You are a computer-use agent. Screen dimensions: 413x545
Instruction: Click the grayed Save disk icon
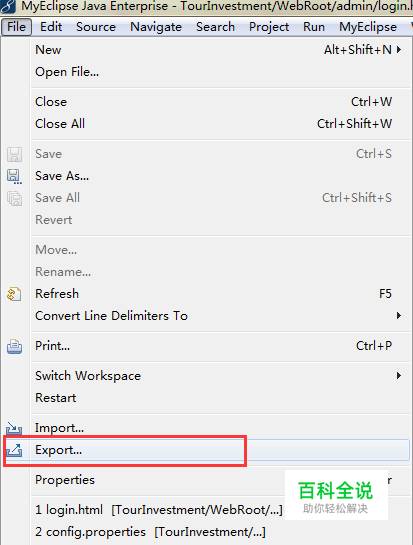[x=14, y=154]
